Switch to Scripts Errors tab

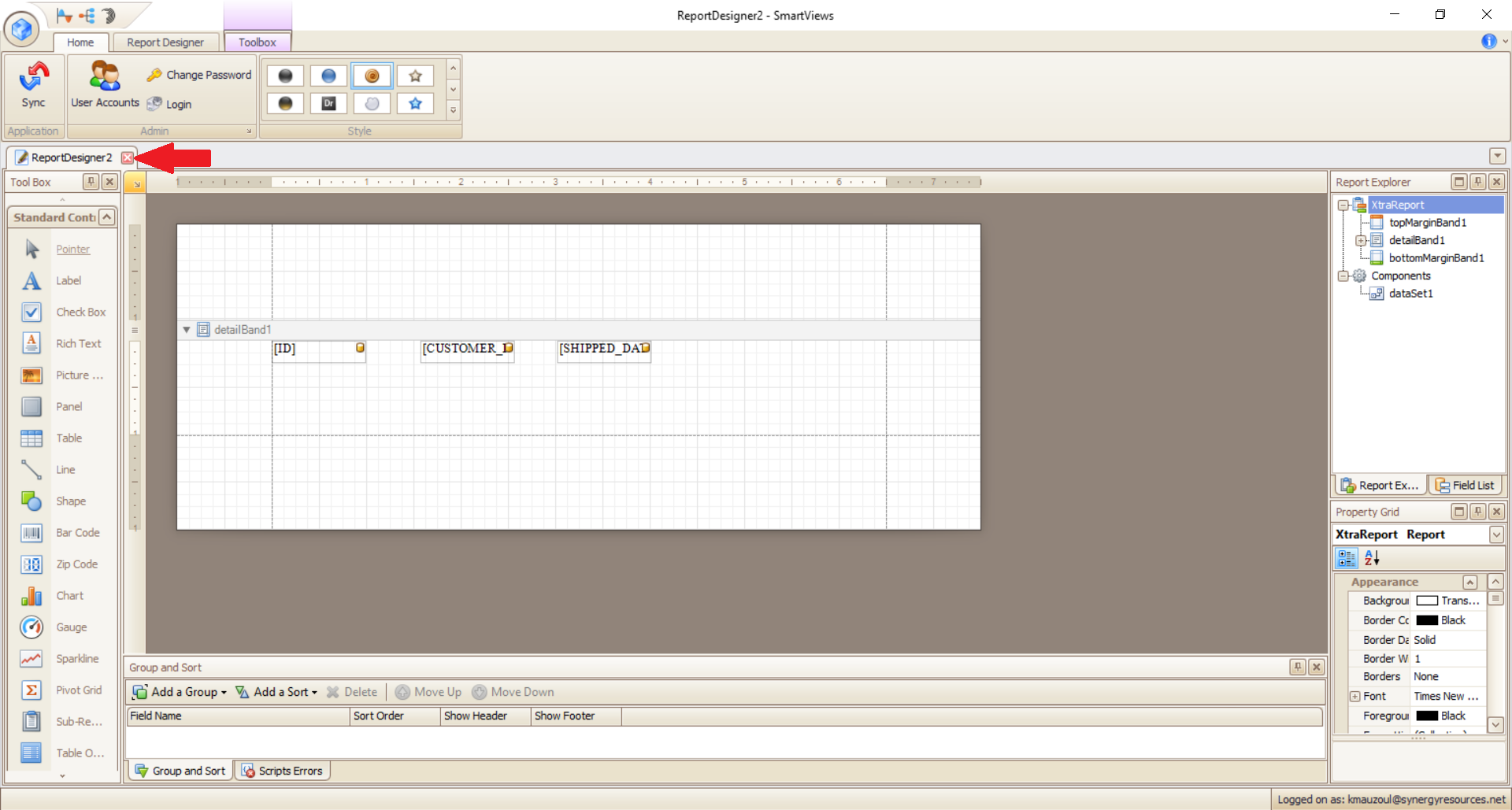[283, 771]
